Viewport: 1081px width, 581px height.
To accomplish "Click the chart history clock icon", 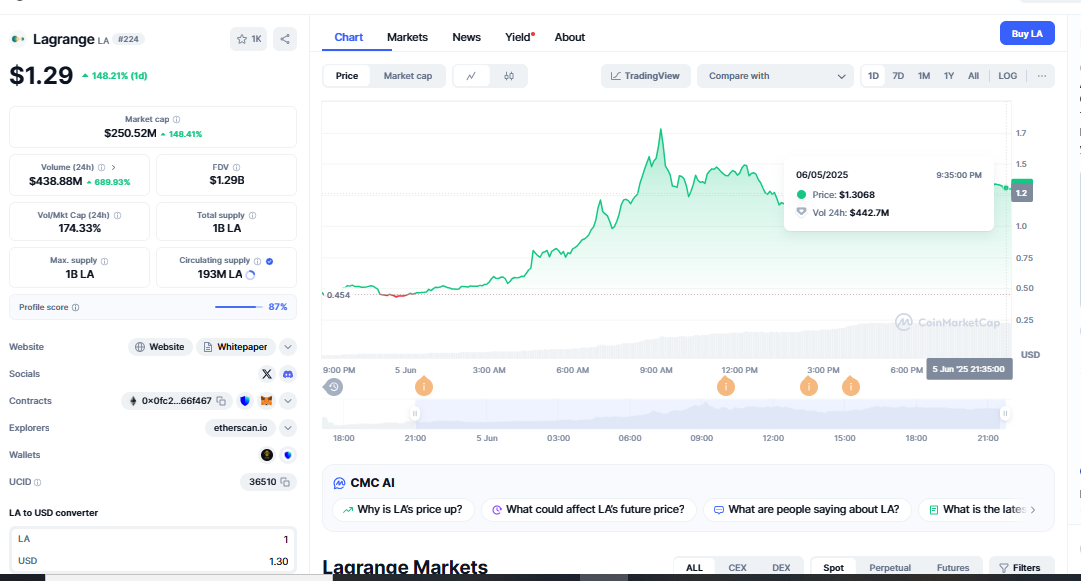I will pos(333,387).
